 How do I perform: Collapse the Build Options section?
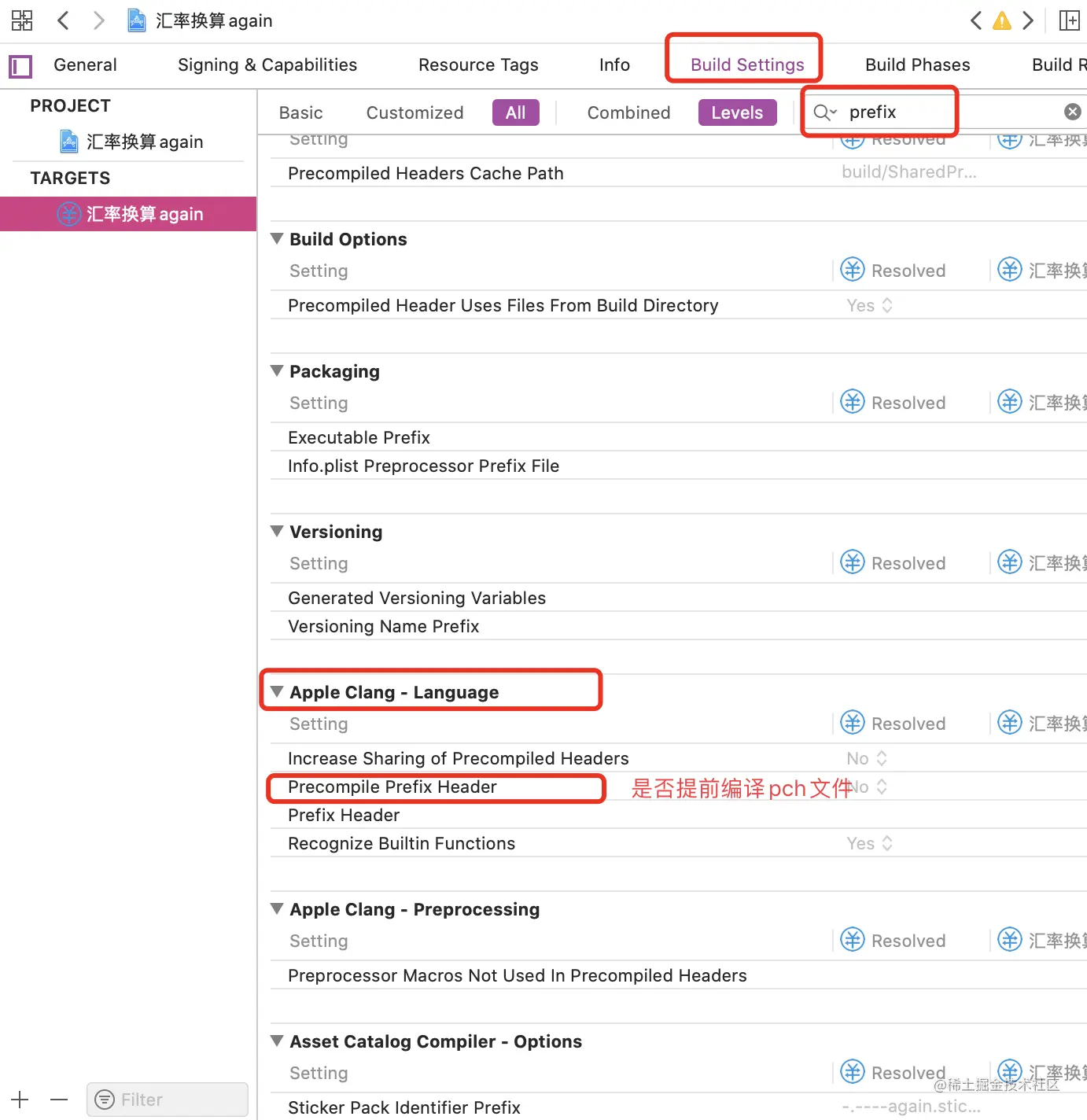coord(277,238)
